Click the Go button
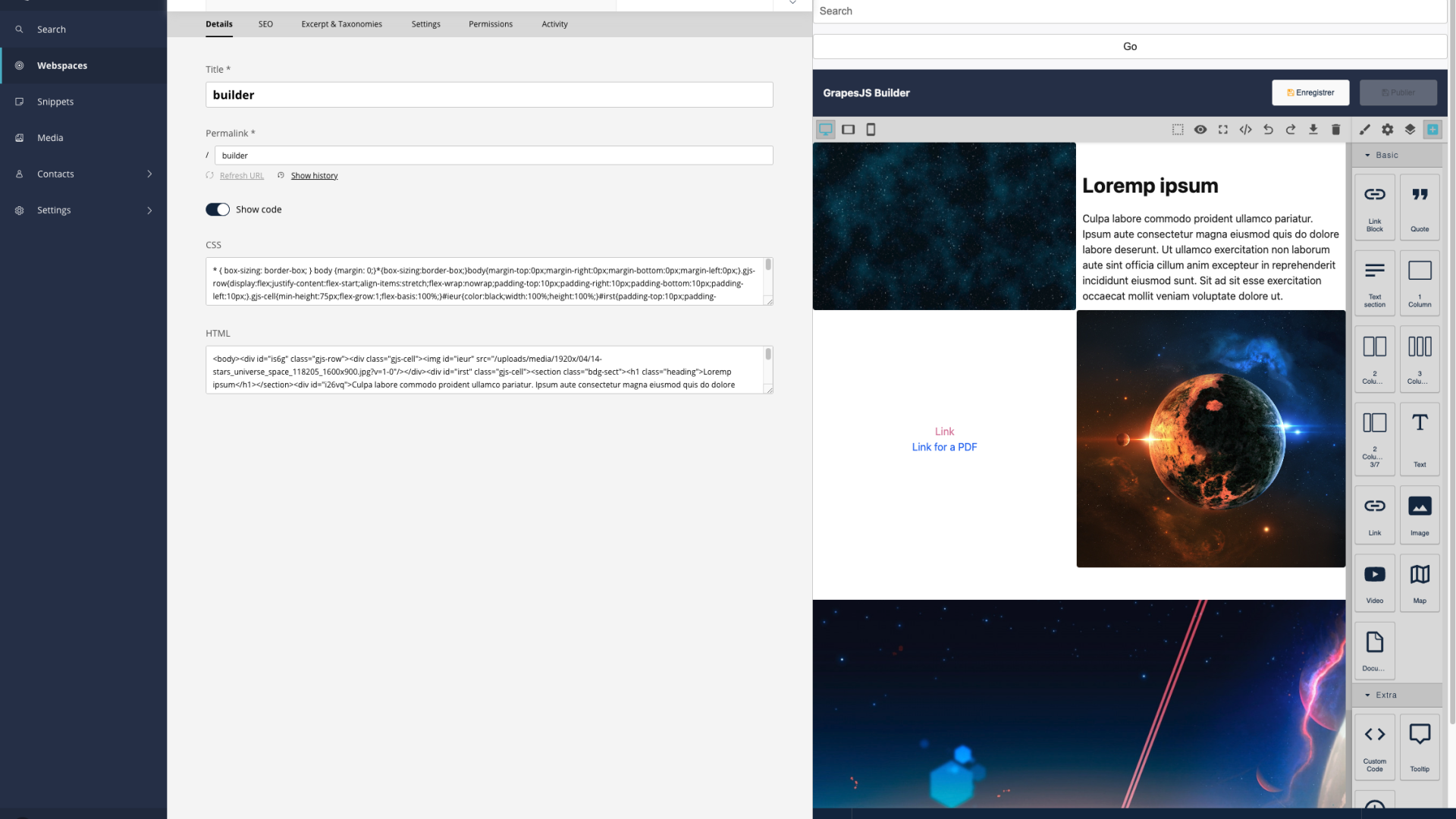The height and width of the screenshot is (819, 1456). click(x=1130, y=47)
